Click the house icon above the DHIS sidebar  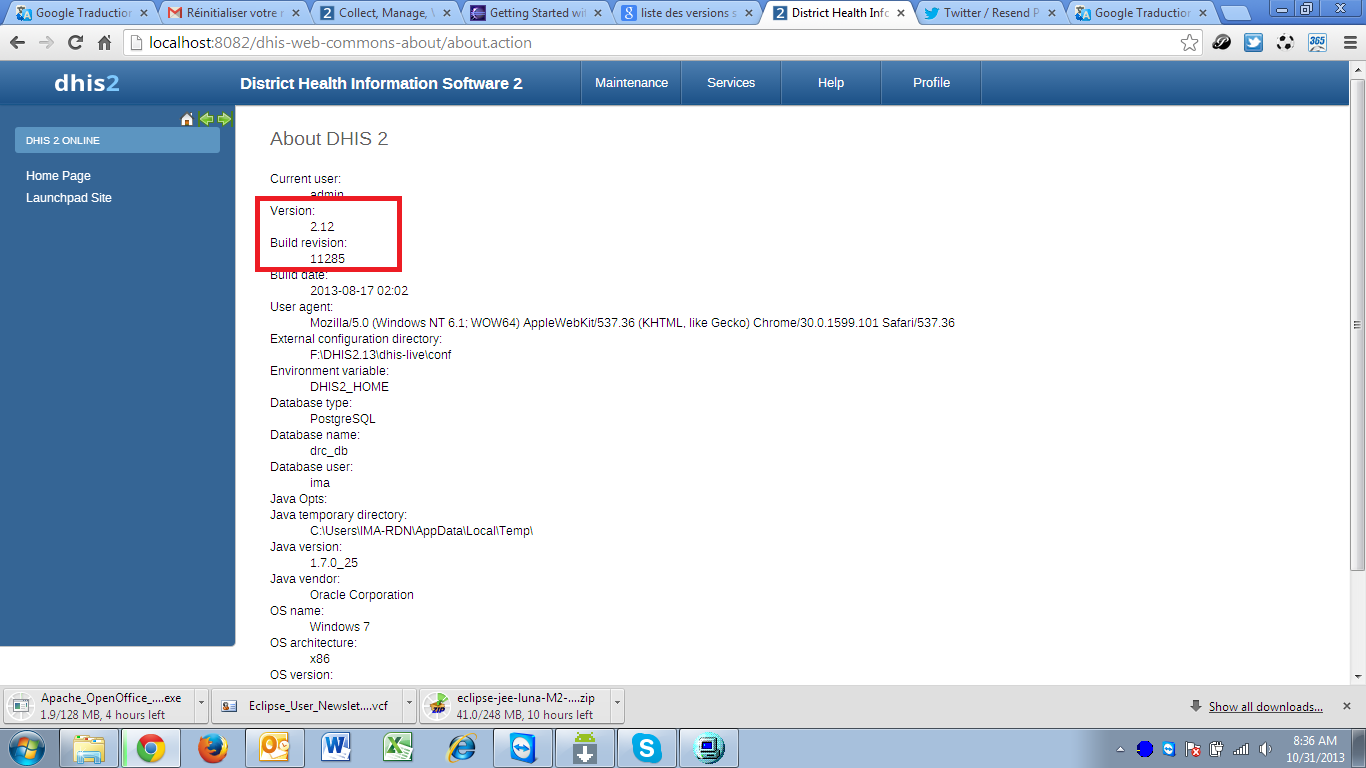coord(187,119)
